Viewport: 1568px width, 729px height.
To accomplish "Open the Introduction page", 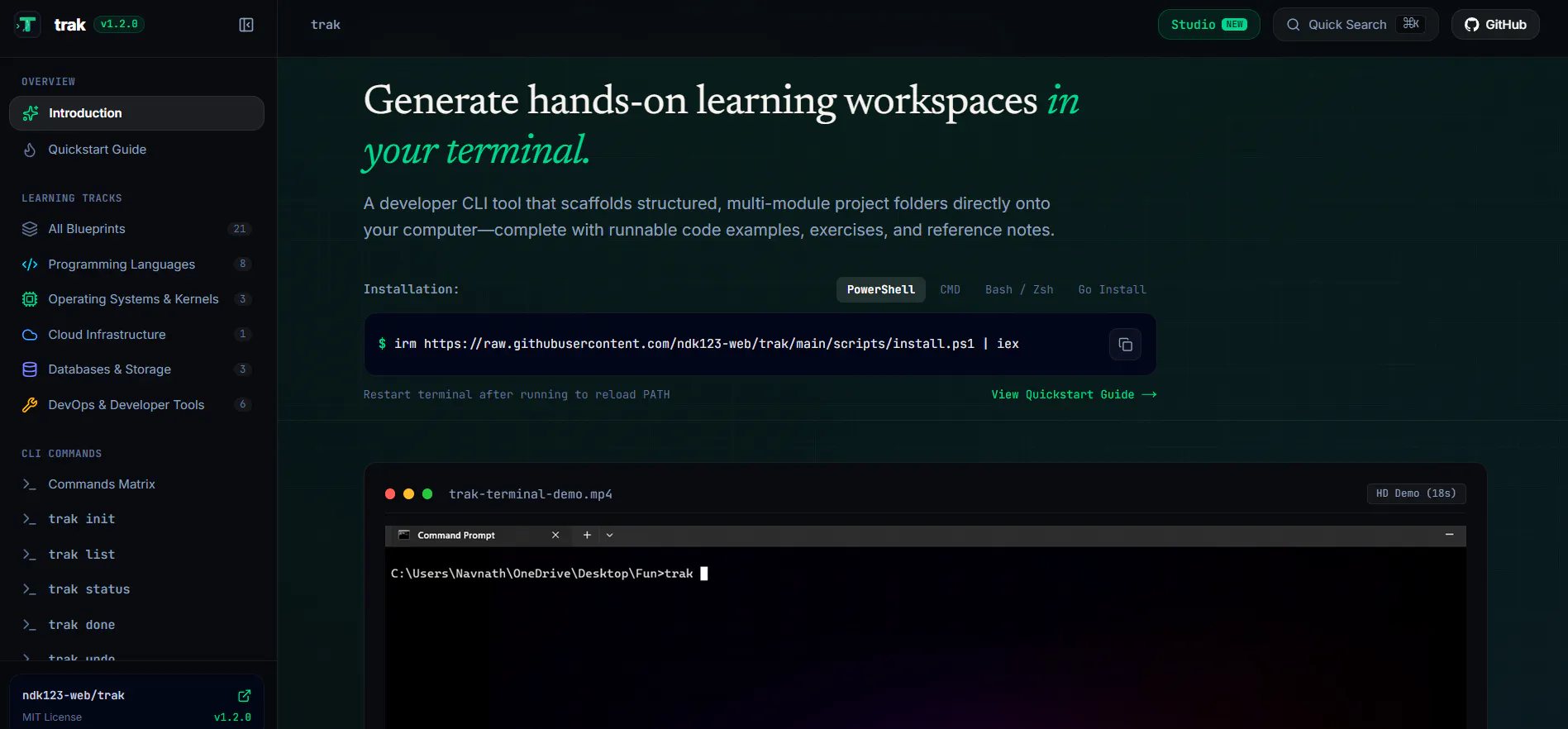I will point(136,113).
